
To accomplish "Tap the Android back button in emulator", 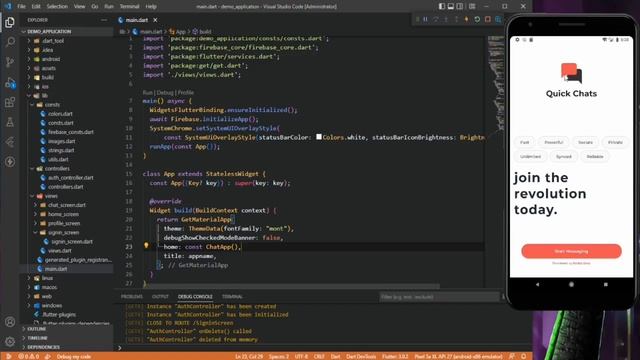I will click(x=537, y=284).
